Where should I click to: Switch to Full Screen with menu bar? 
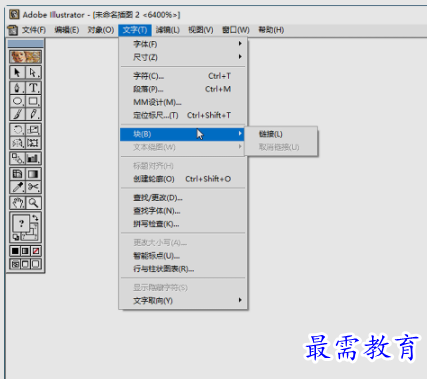[x=25, y=264]
